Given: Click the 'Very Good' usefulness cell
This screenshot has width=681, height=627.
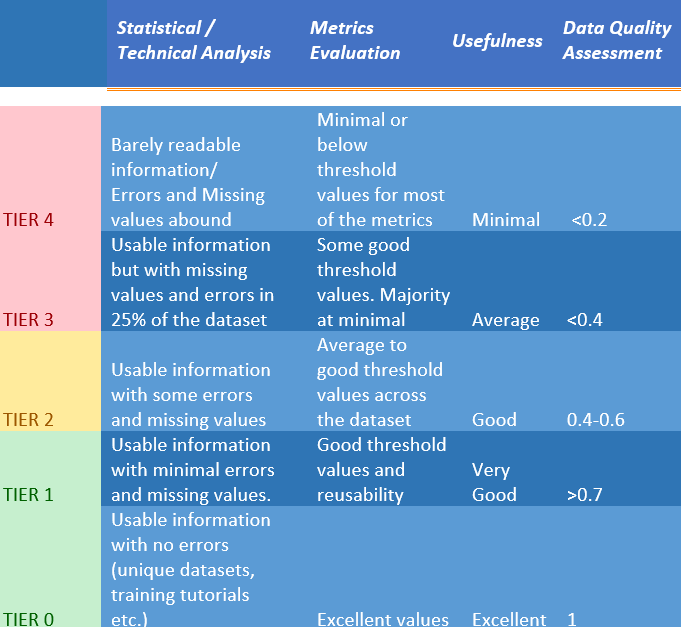Looking at the screenshot, I should coord(494,482).
